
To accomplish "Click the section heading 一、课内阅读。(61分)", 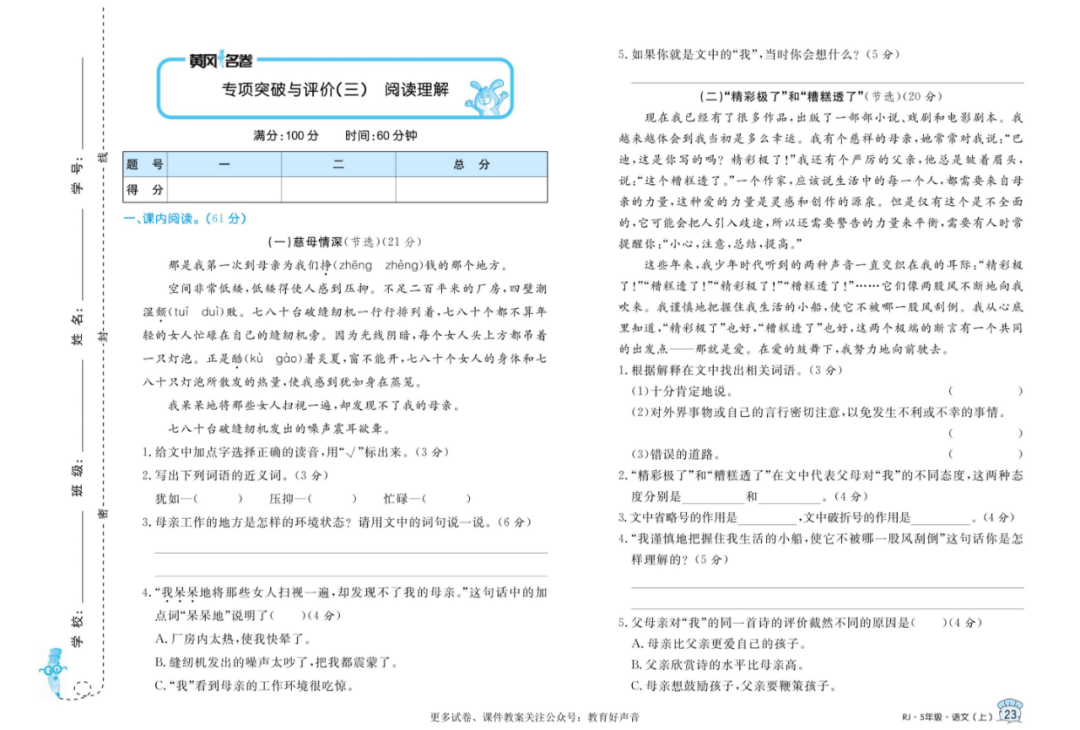I will coord(185,218).
